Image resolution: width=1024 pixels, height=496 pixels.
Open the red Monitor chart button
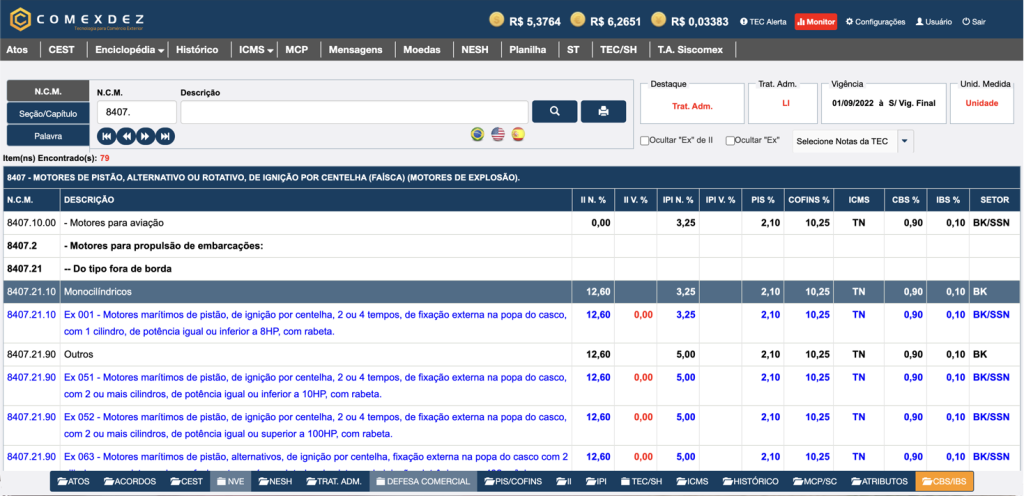click(x=815, y=21)
